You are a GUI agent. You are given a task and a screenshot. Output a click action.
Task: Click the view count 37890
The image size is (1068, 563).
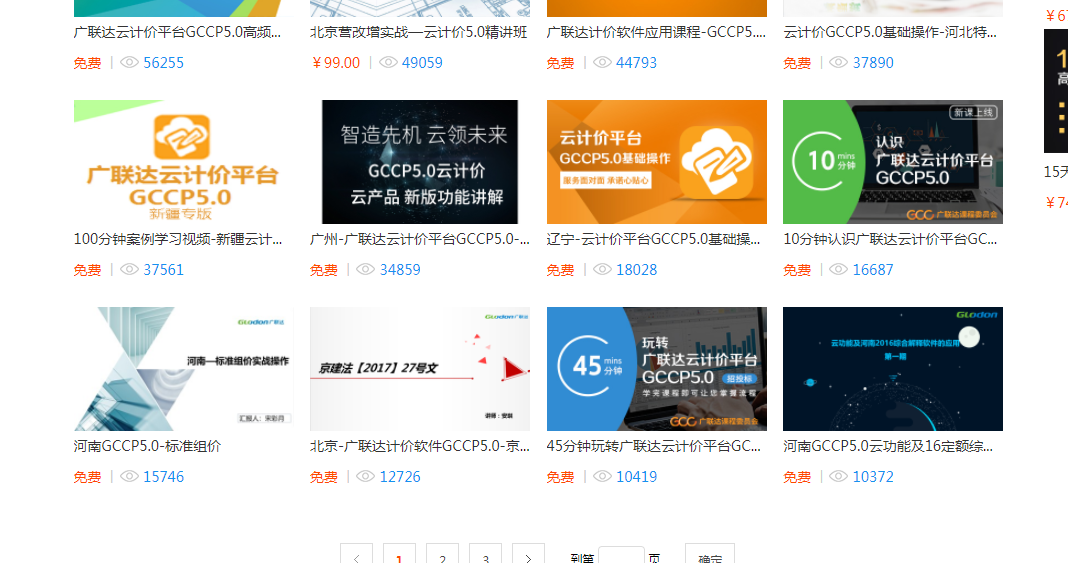873,63
